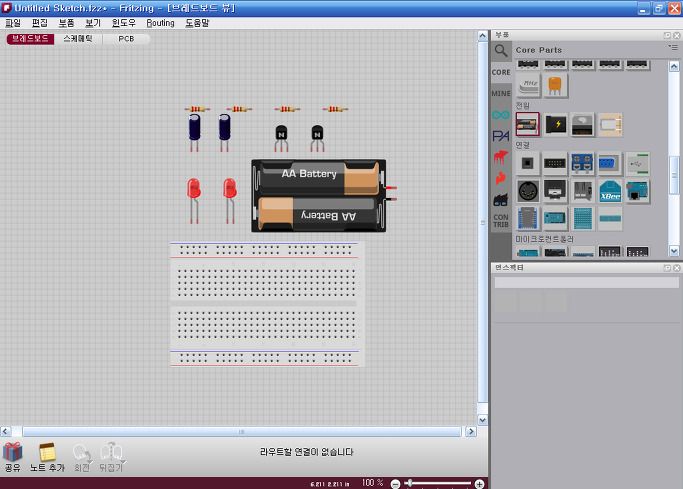Click the canvas vertical scroll down arrow
Viewport: 683px width, 489px height.
[x=483, y=420]
